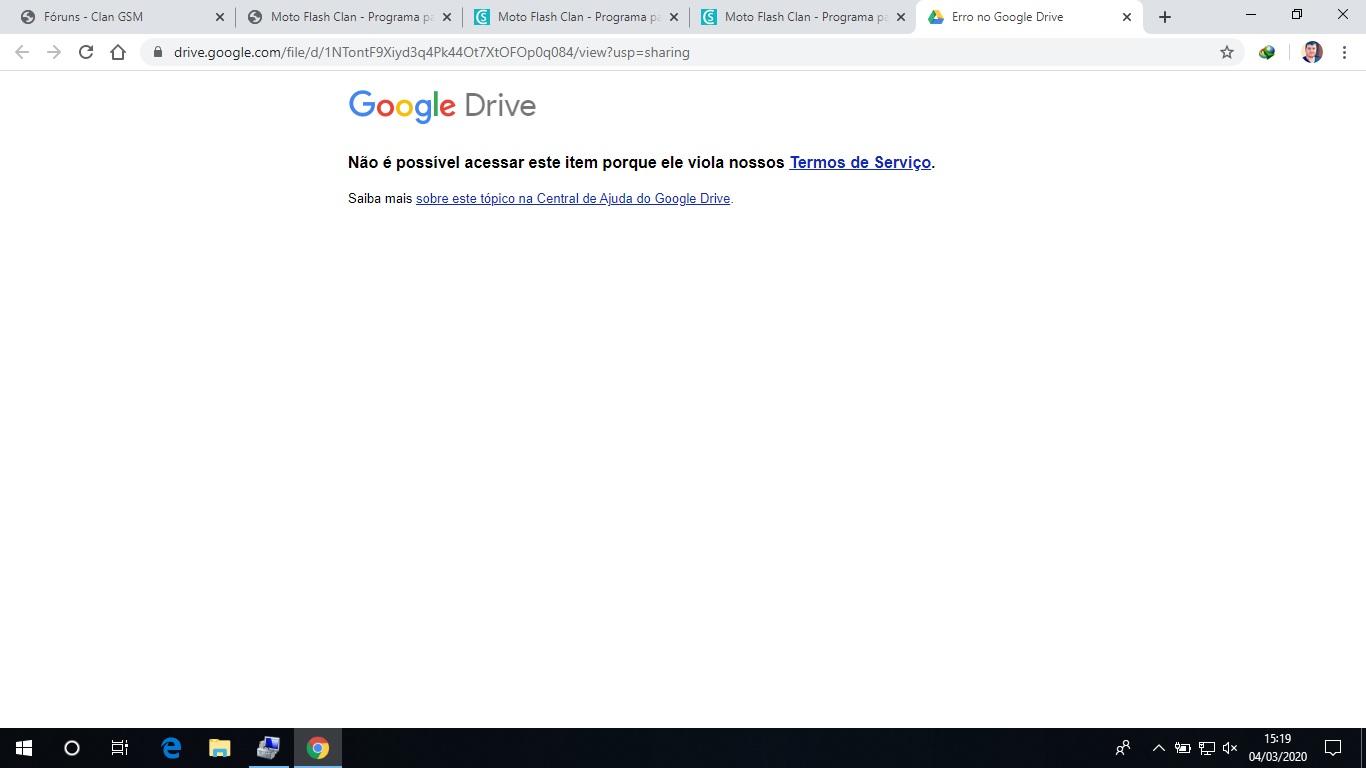The image size is (1366, 768).
Task: Open the Central de Ajuda do Google Drive link
Action: pos(573,198)
